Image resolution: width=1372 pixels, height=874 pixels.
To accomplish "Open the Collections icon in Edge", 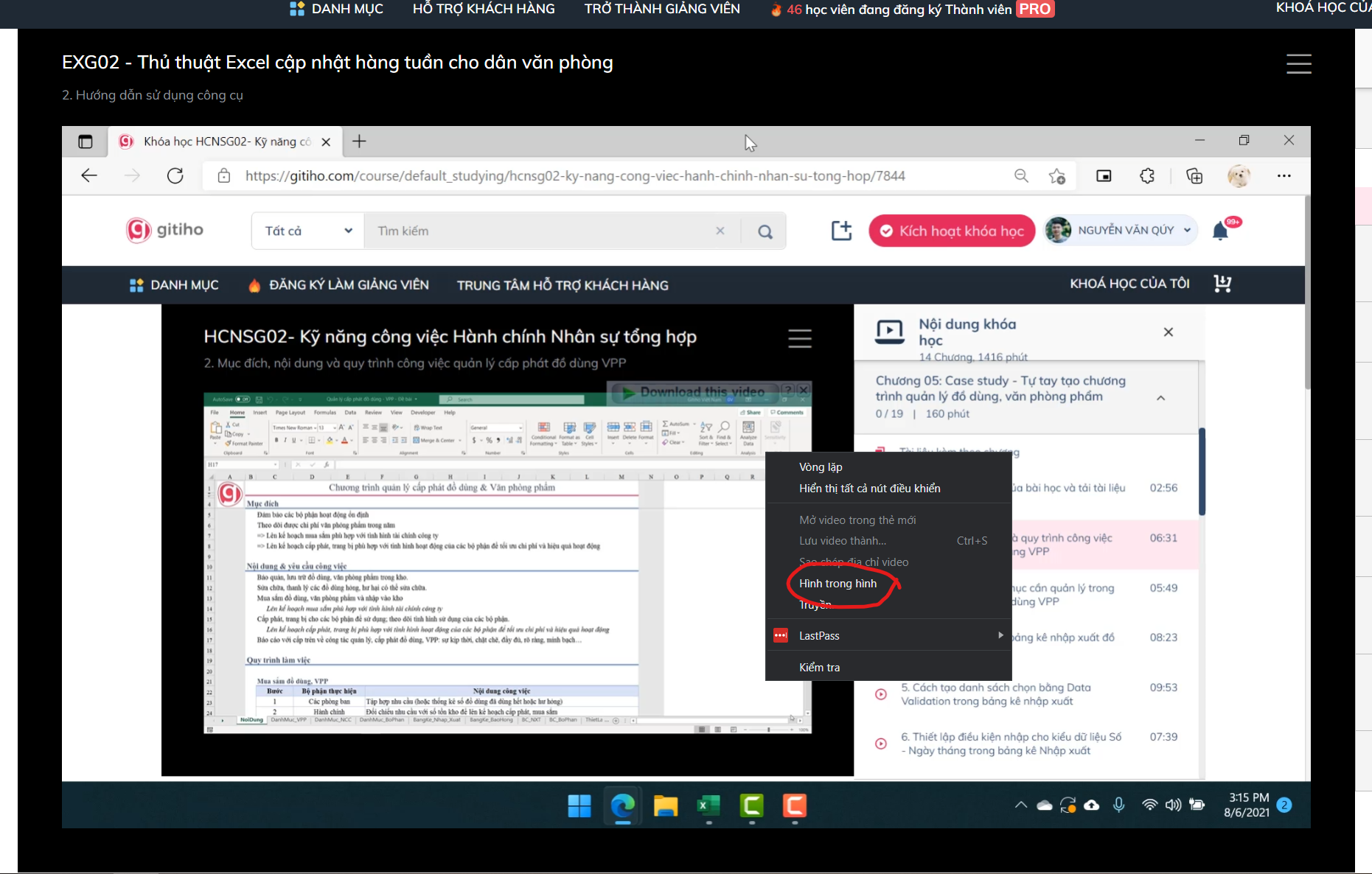I will click(x=1194, y=175).
